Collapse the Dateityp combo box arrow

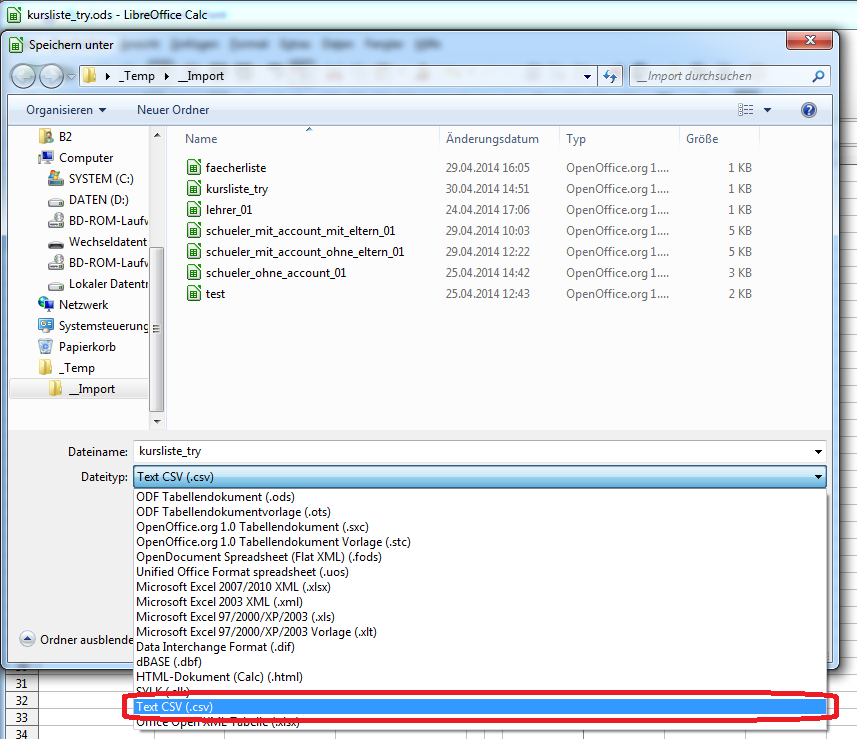coord(818,477)
